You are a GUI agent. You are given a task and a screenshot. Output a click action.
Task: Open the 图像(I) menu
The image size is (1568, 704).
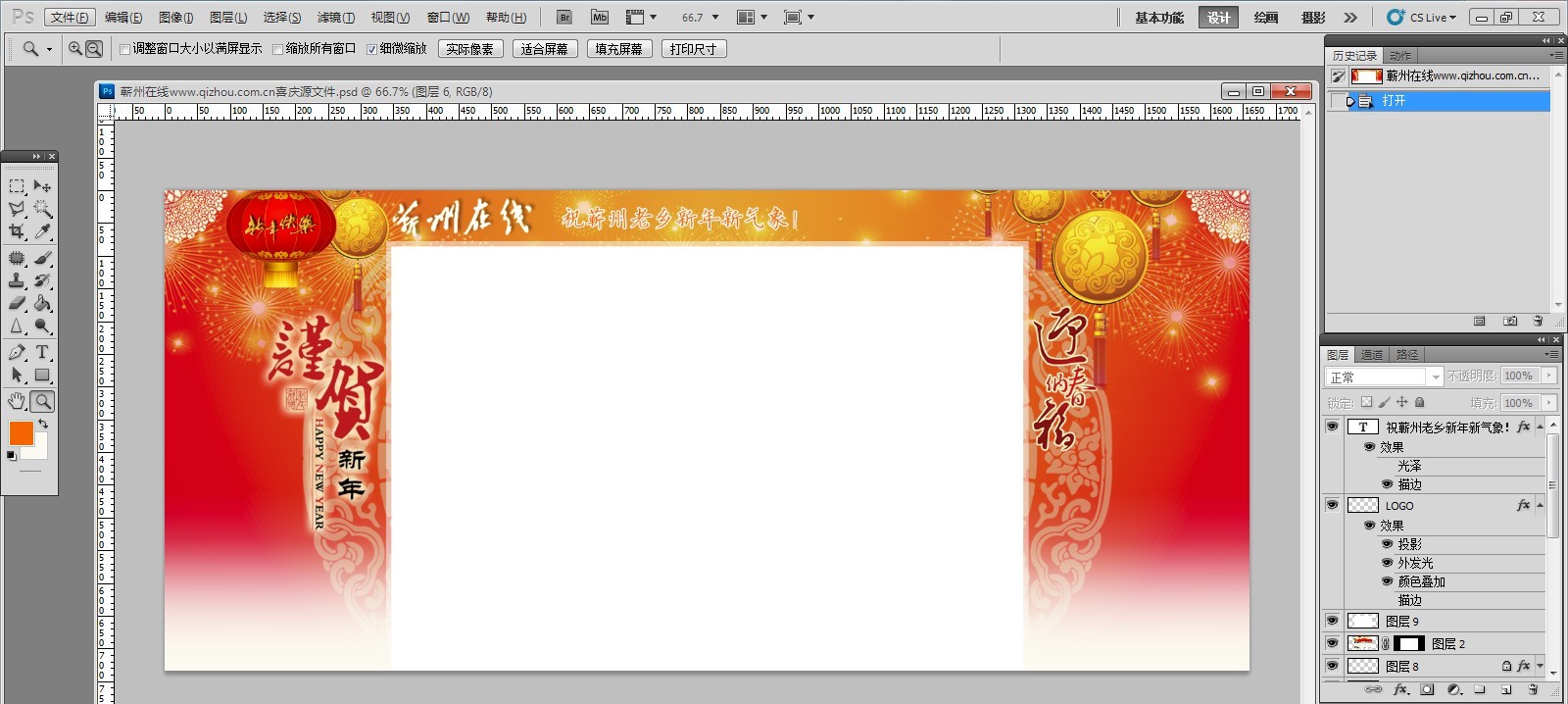pyautogui.click(x=176, y=17)
